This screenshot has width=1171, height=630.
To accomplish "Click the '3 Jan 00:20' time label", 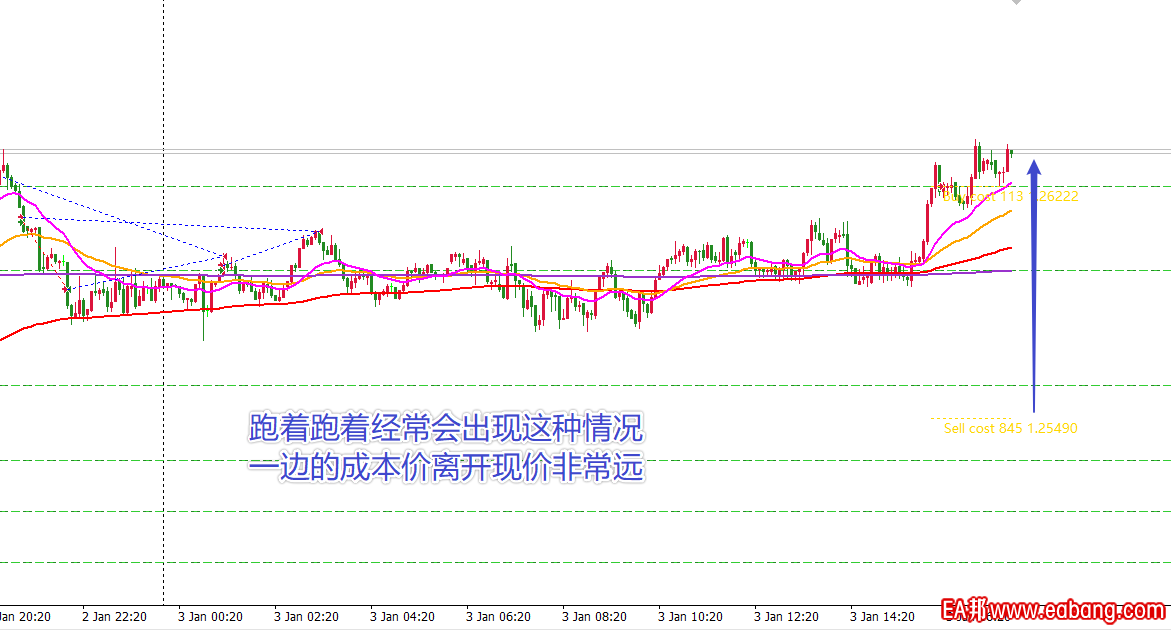I will coord(210,617).
